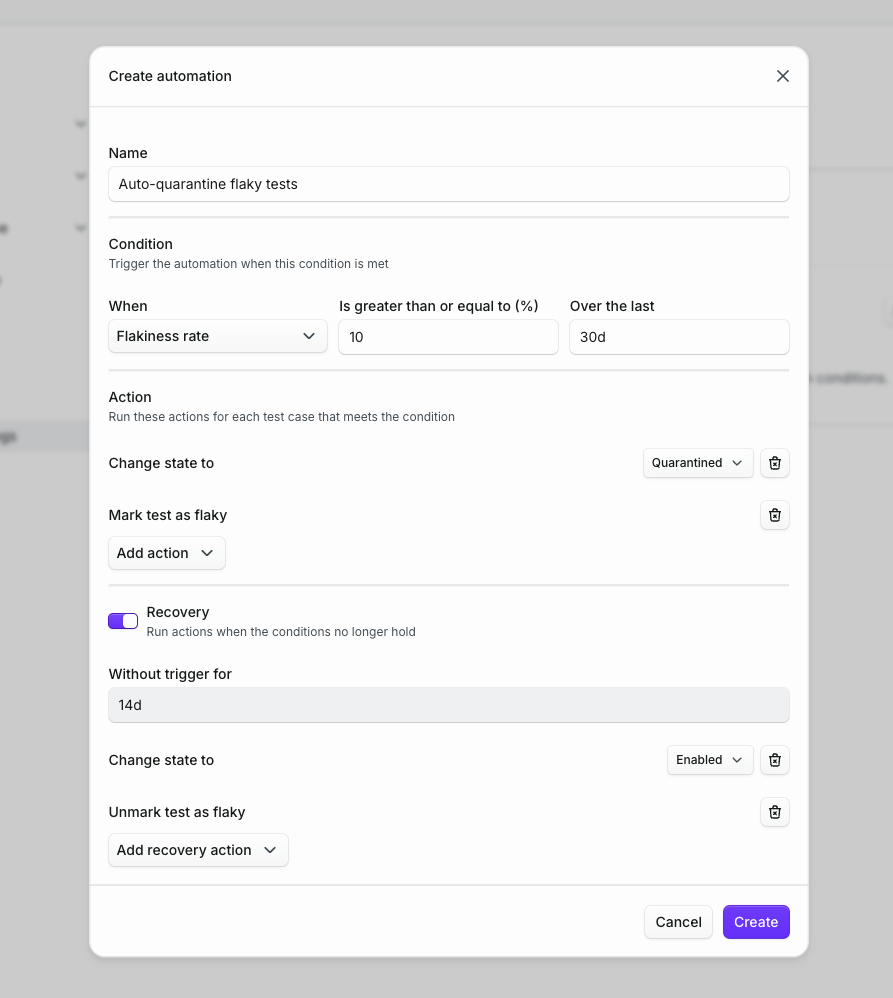Click the Create button
This screenshot has height=998, width=893.
click(756, 922)
